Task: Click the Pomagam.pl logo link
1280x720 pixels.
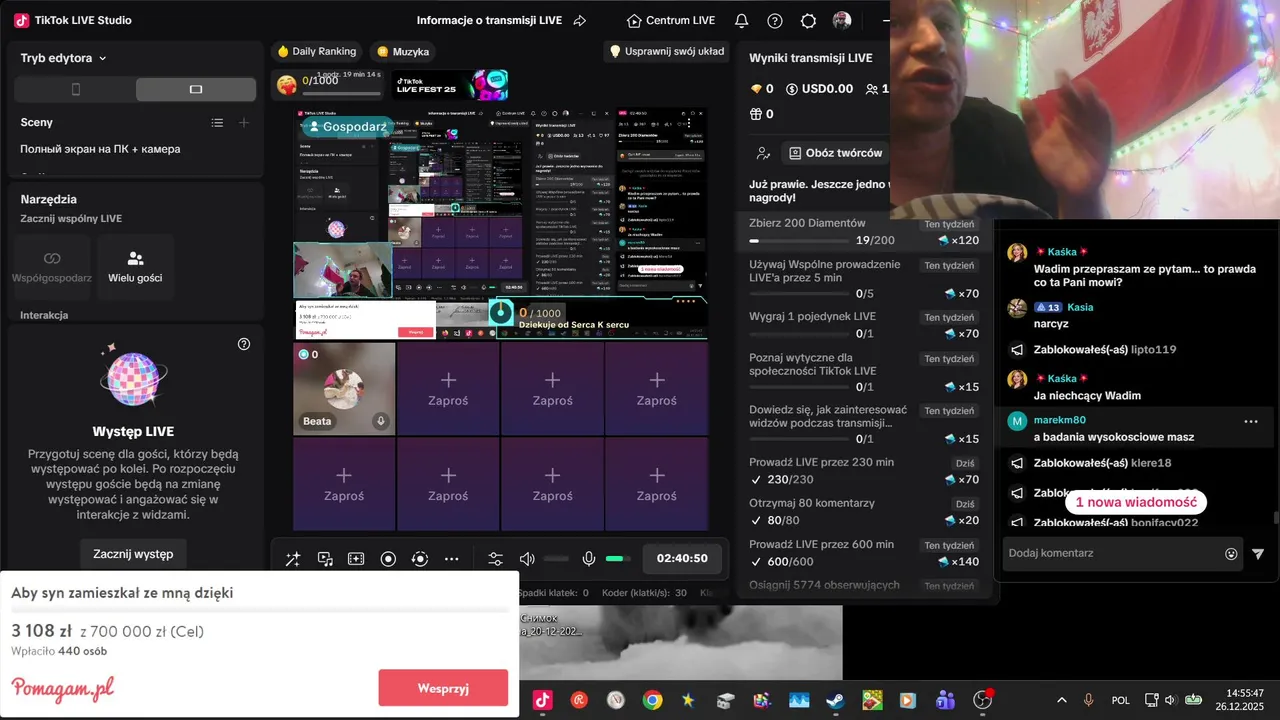Action: 63,688
